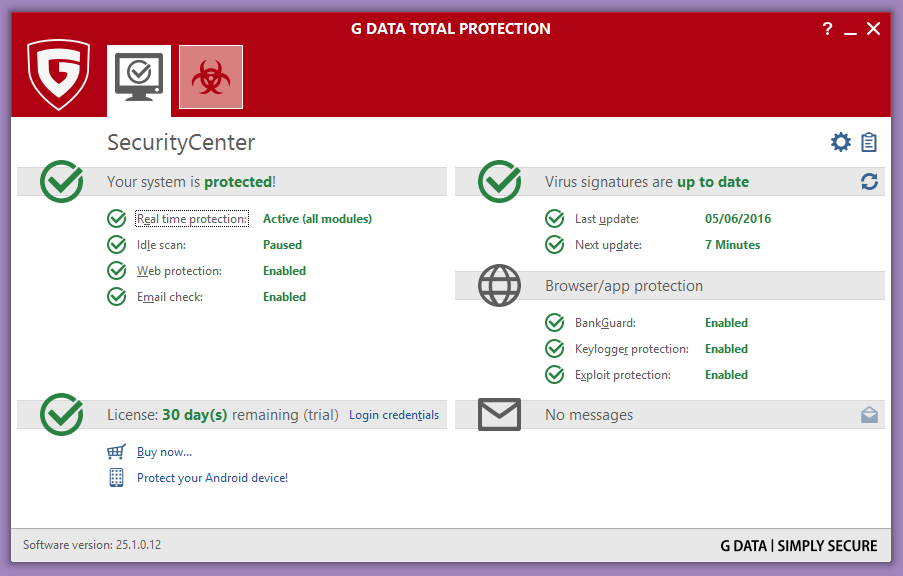Viewport: 903px width, 576px height.
Task: Toggle the BankGuard status check
Action: 555,323
